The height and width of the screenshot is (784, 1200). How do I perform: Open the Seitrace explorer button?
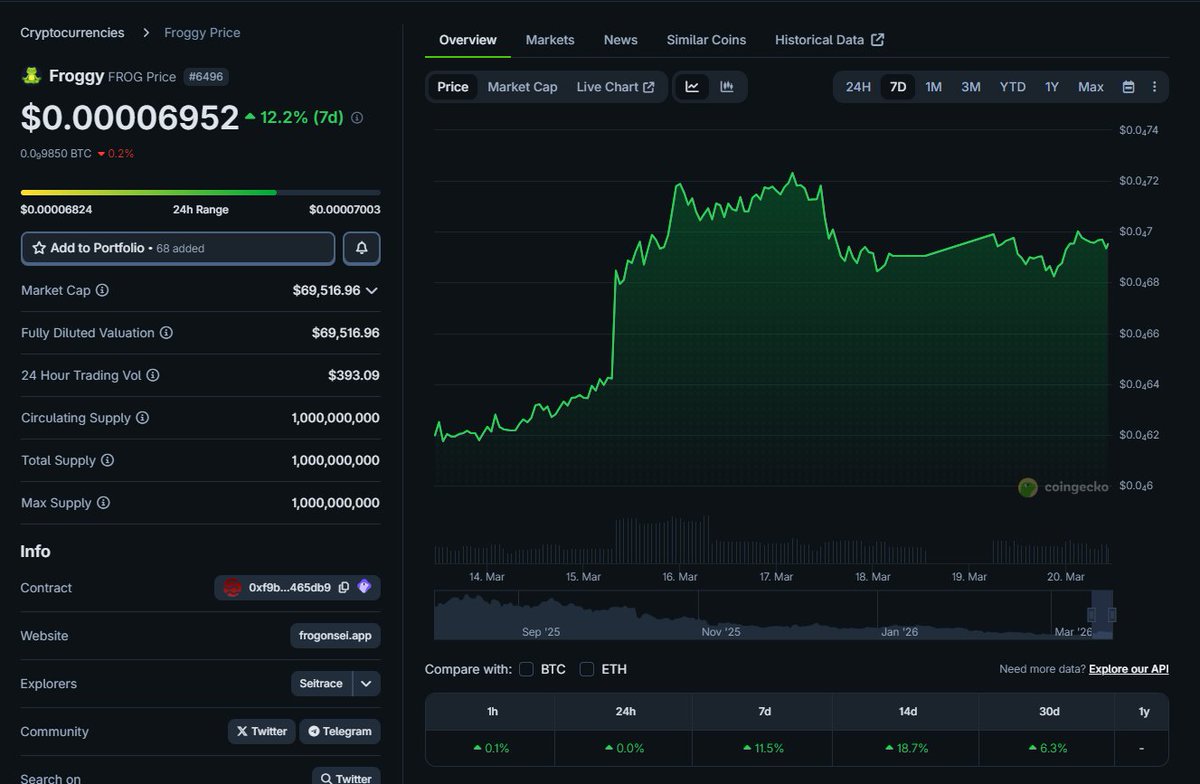321,684
